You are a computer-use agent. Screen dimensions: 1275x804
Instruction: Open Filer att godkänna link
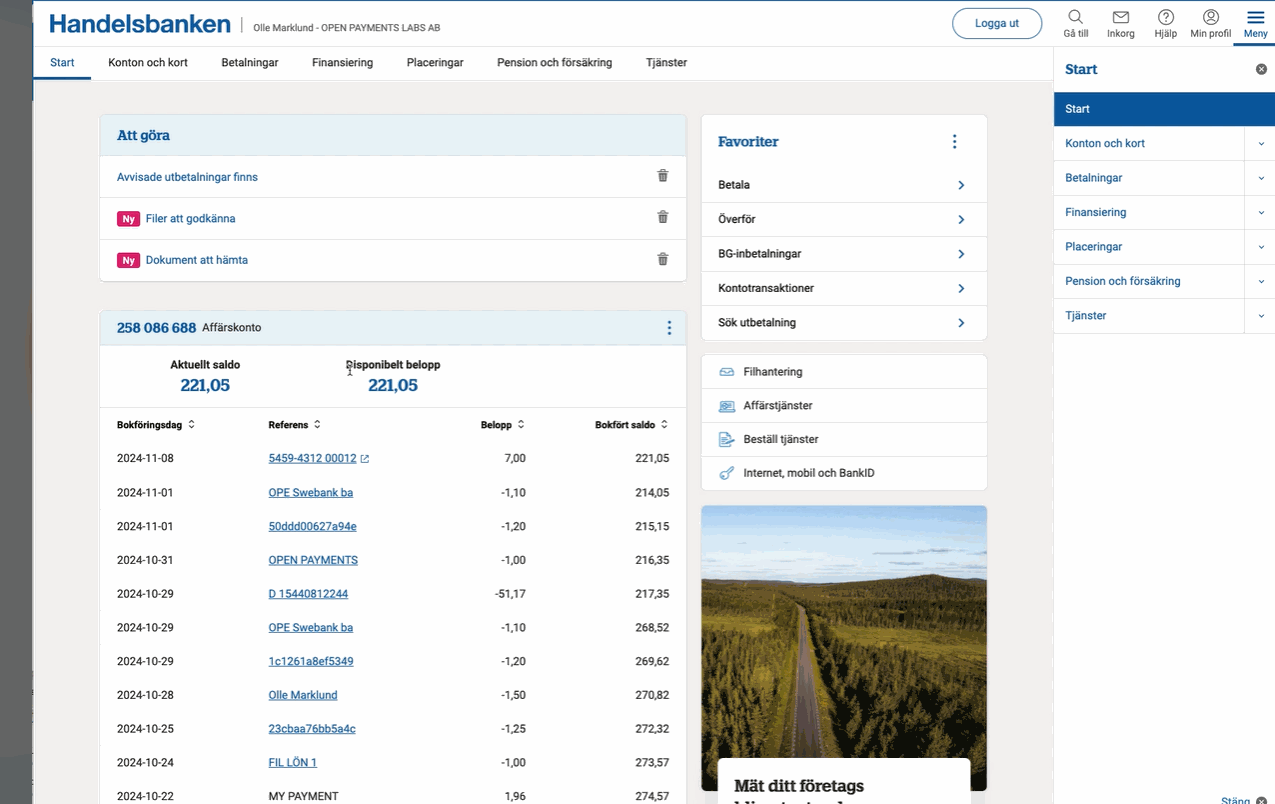(x=190, y=218)
